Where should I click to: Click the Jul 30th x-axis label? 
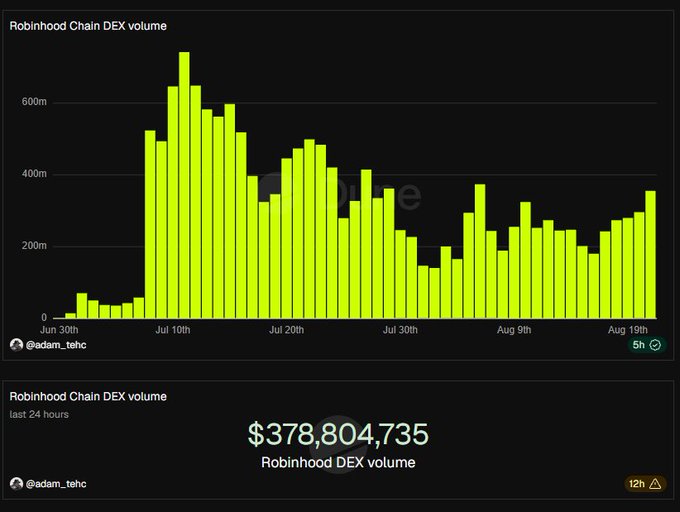pyautogui.click(x=400, y=330)
